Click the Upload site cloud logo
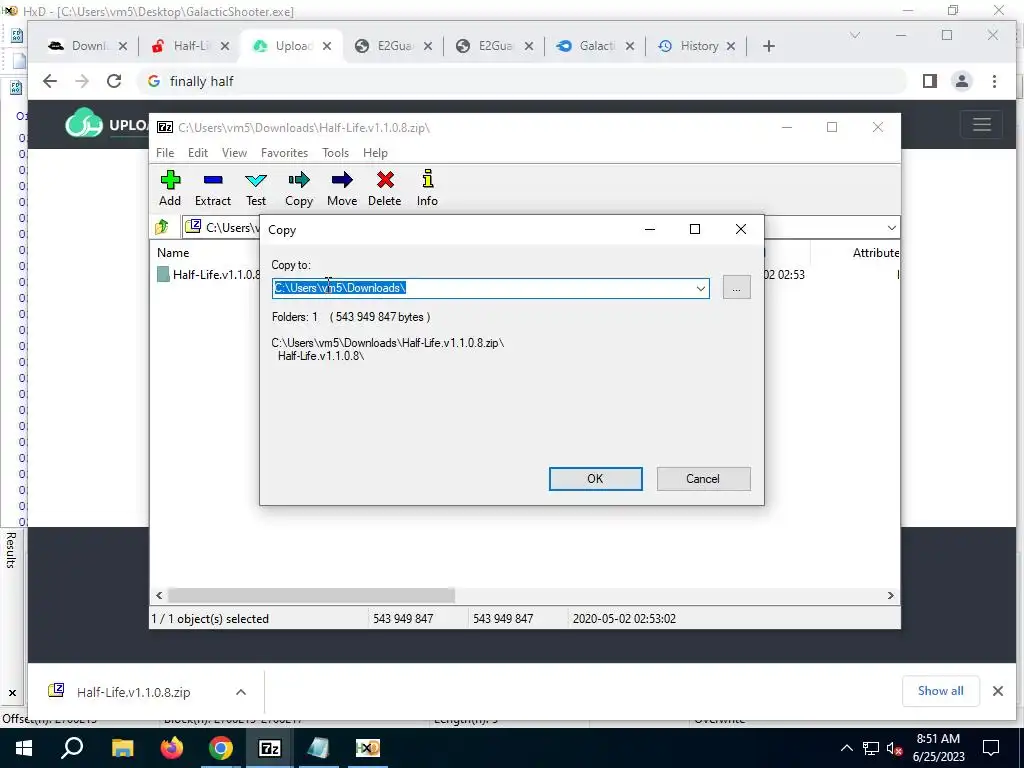The width and height of the screenshot is (1024, 768). [84, 123]
